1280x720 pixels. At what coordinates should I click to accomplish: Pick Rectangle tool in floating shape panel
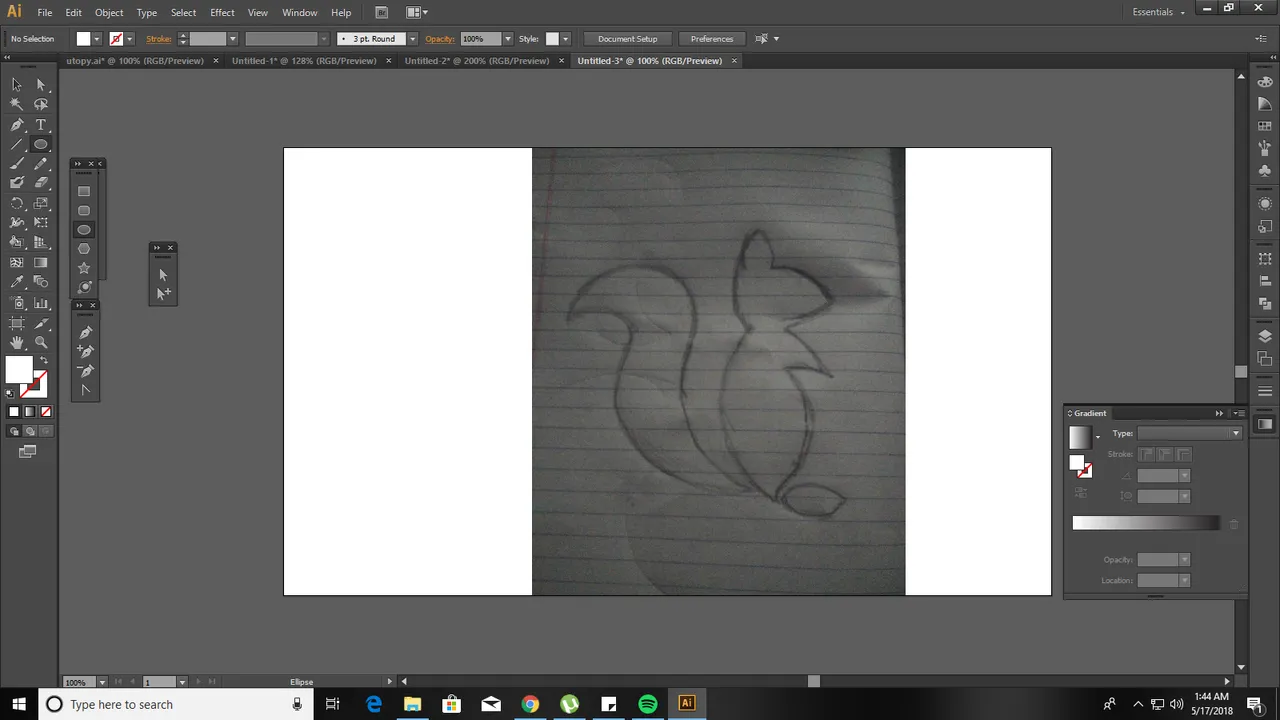[84, 191]
